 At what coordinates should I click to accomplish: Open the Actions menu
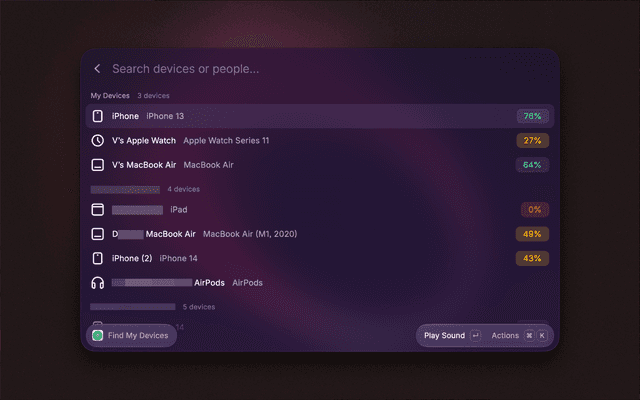coord(519,336)
